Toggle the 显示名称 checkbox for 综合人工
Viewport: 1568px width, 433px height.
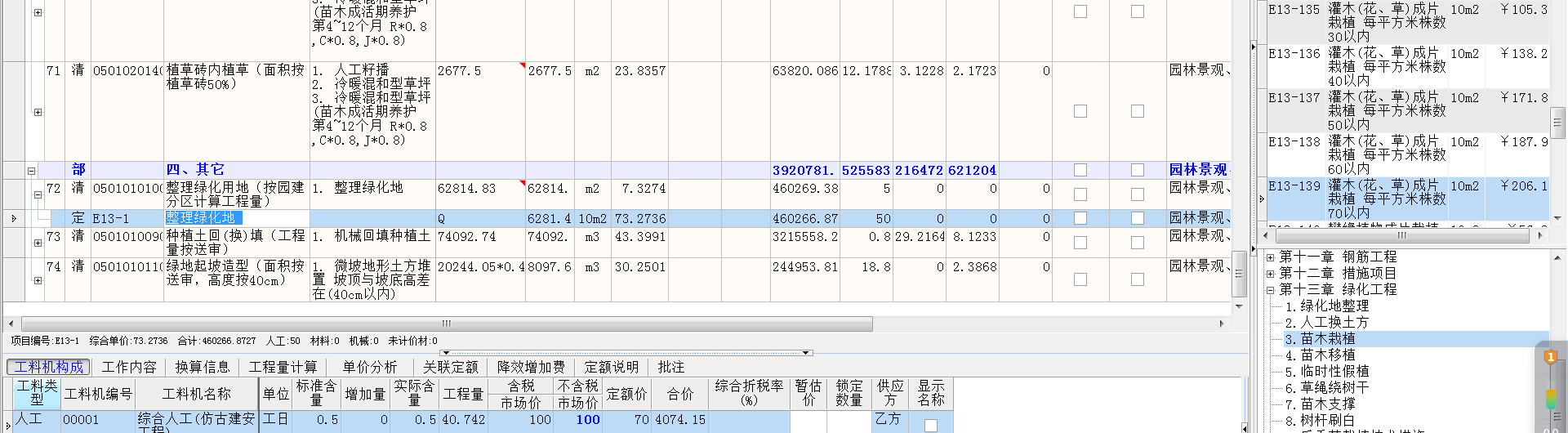pyautogui.click(x=930, y=426)
